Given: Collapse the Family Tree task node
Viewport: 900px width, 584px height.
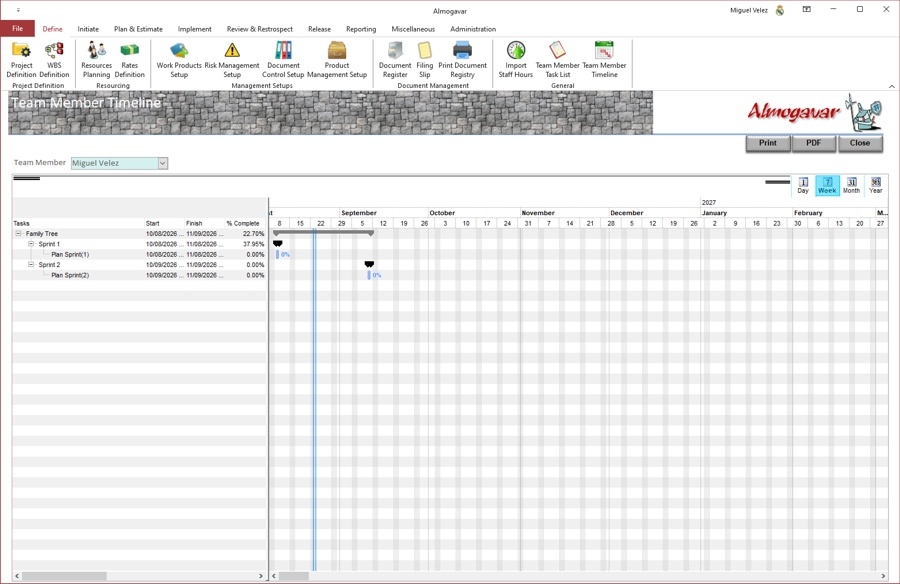Looking at the screenshot, I should 18,234.
